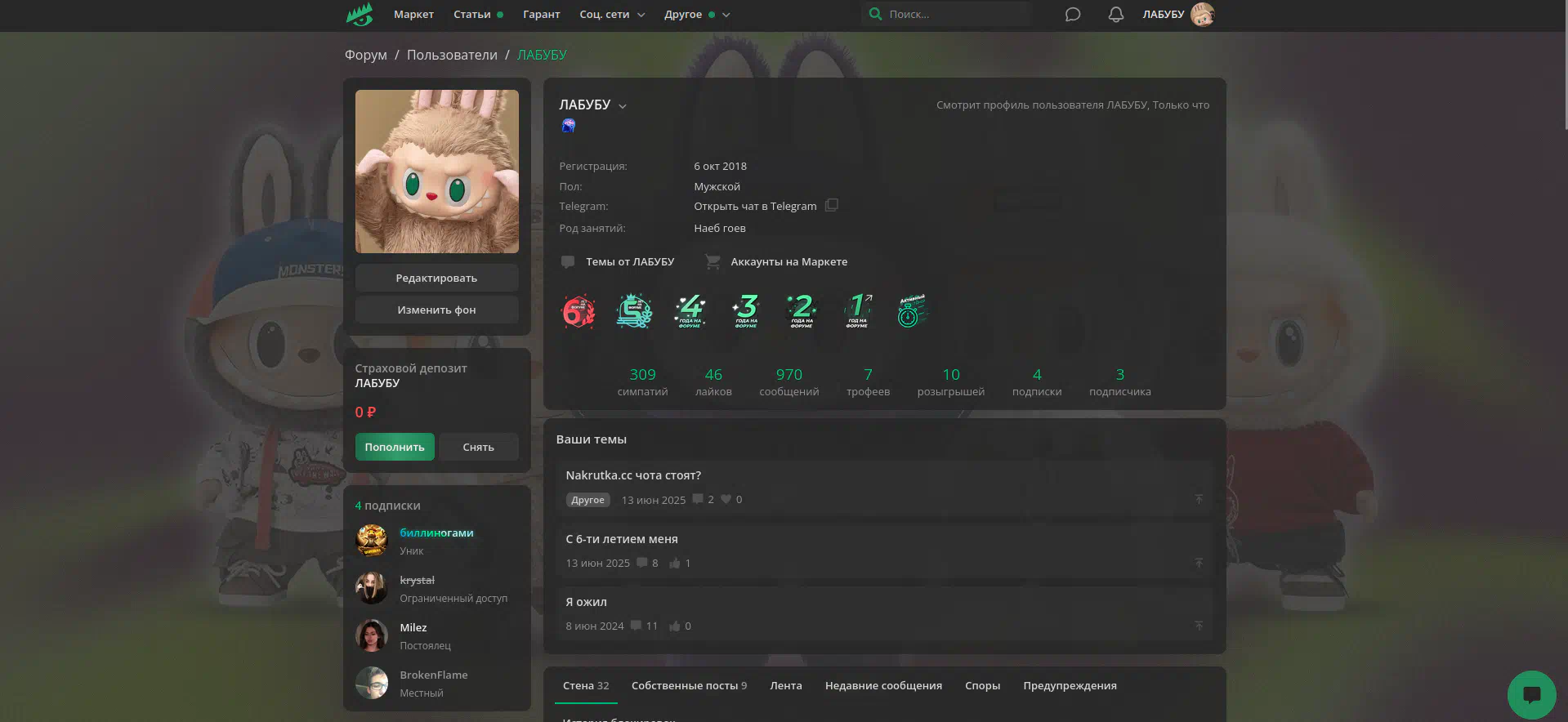Expand the Другое navigation dropdown

697,14
